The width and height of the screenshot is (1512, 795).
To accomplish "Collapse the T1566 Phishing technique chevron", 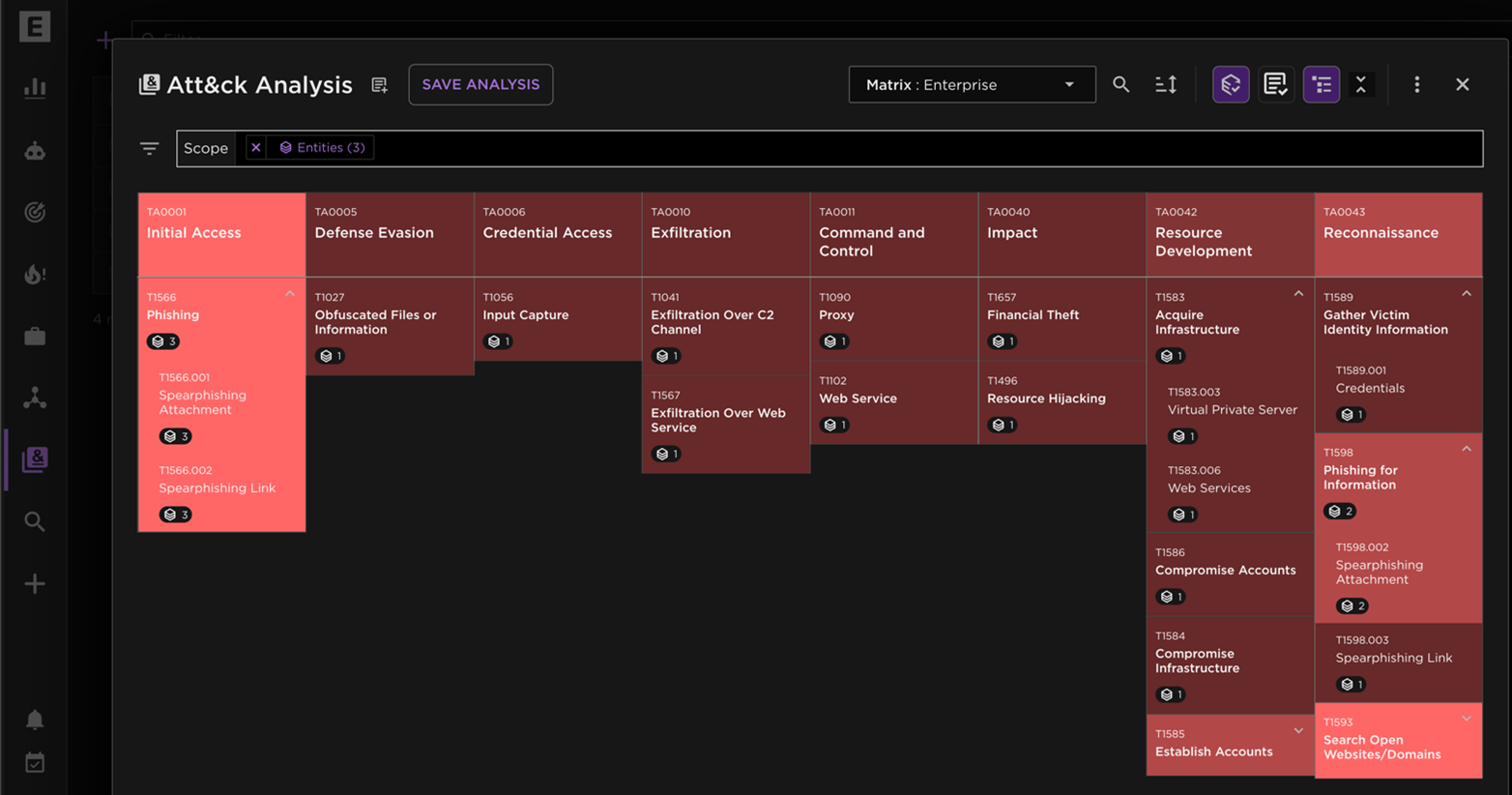I will pyautogui.click(x=290, y=294).
